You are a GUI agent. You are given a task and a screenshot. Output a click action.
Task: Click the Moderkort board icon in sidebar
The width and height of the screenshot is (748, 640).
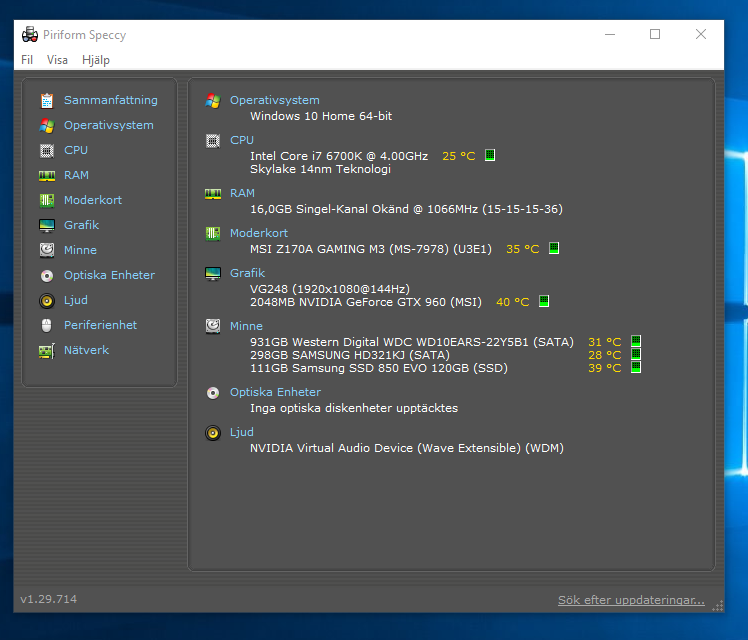coord(47,200)
